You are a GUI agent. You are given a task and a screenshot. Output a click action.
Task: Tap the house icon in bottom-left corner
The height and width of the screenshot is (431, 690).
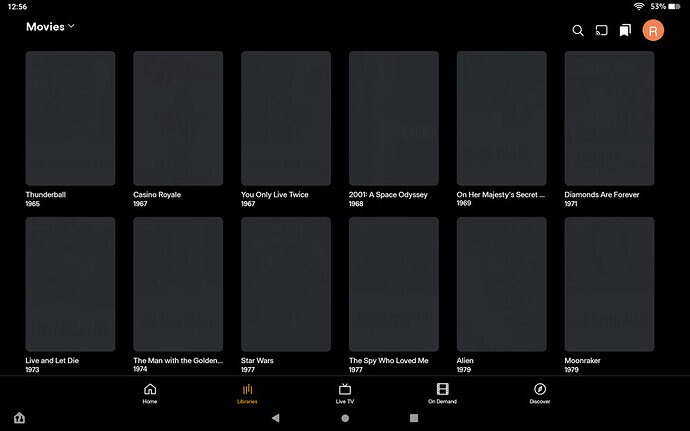[x=19, y=417]
